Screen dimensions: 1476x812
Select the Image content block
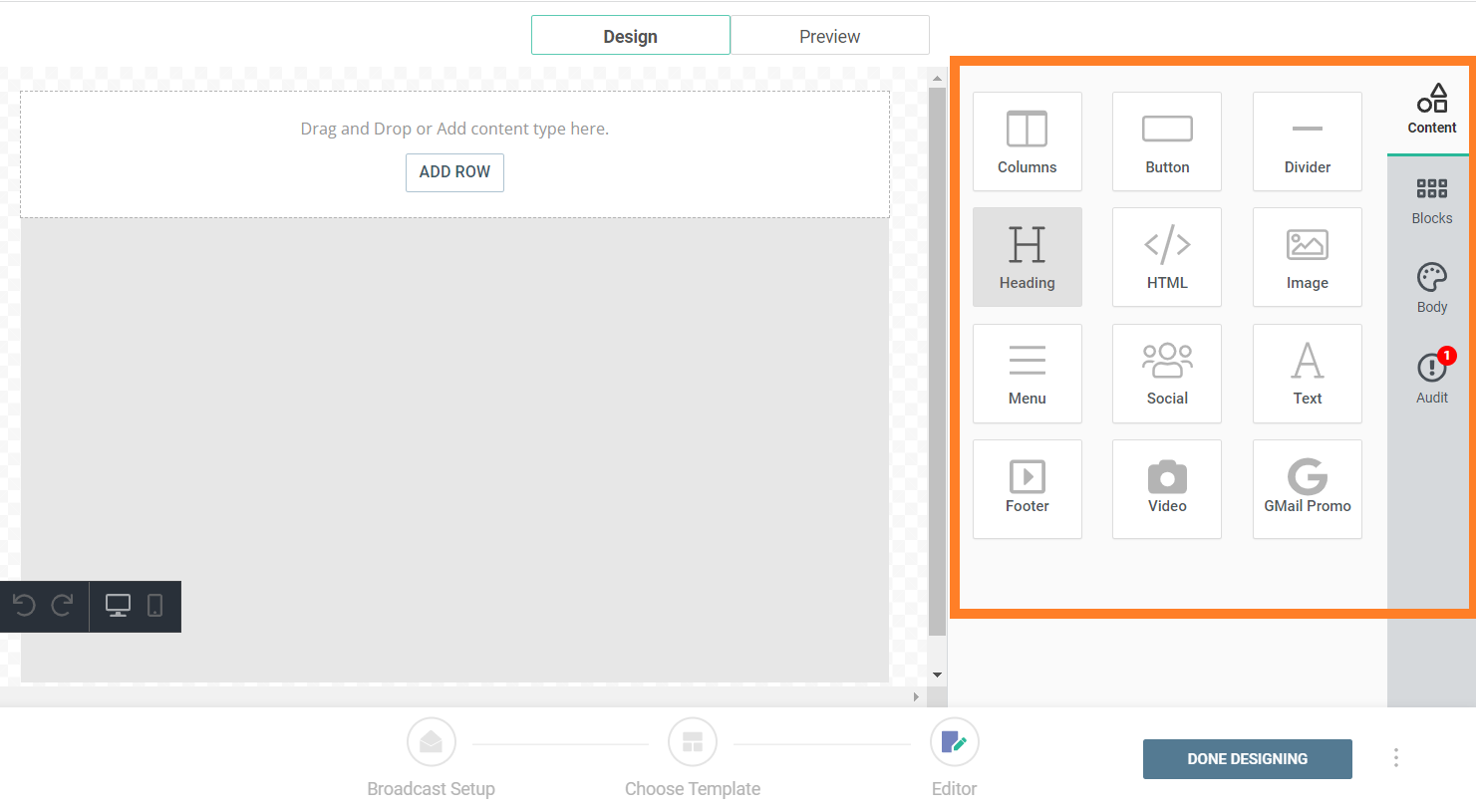(1307, 257)
